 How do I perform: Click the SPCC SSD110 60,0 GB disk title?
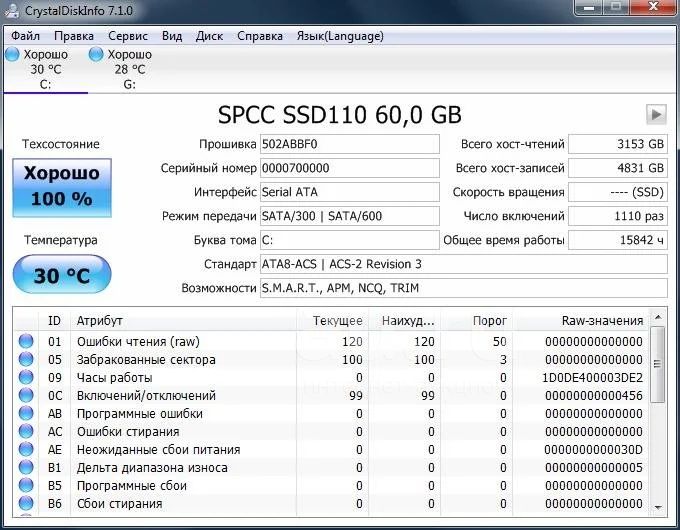pos(340,115)
